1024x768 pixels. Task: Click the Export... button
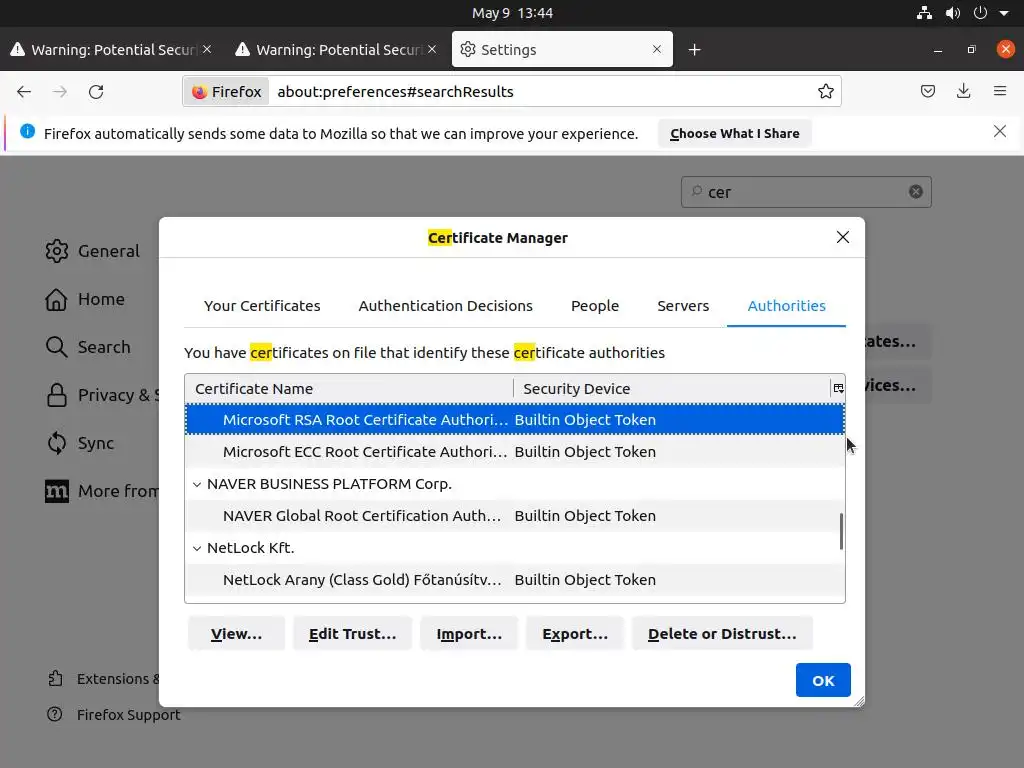[575, 633]
